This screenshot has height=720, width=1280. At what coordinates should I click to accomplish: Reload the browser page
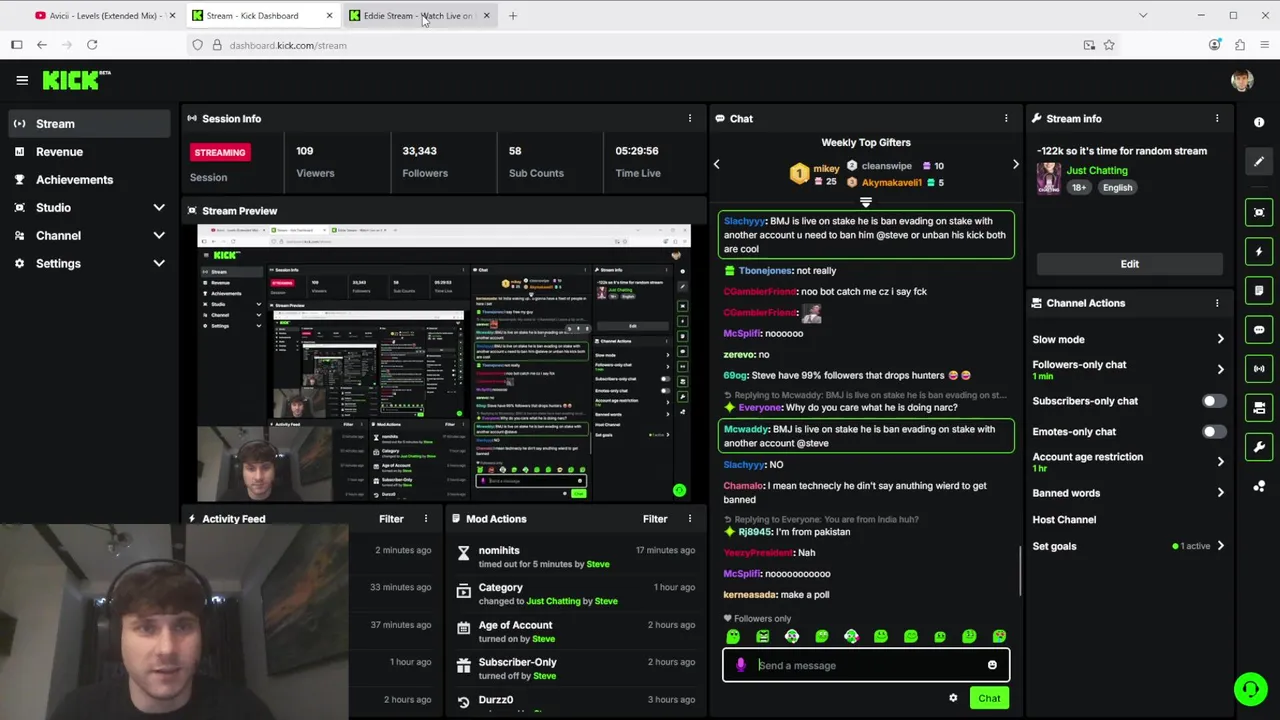click(x=92, y=45)
